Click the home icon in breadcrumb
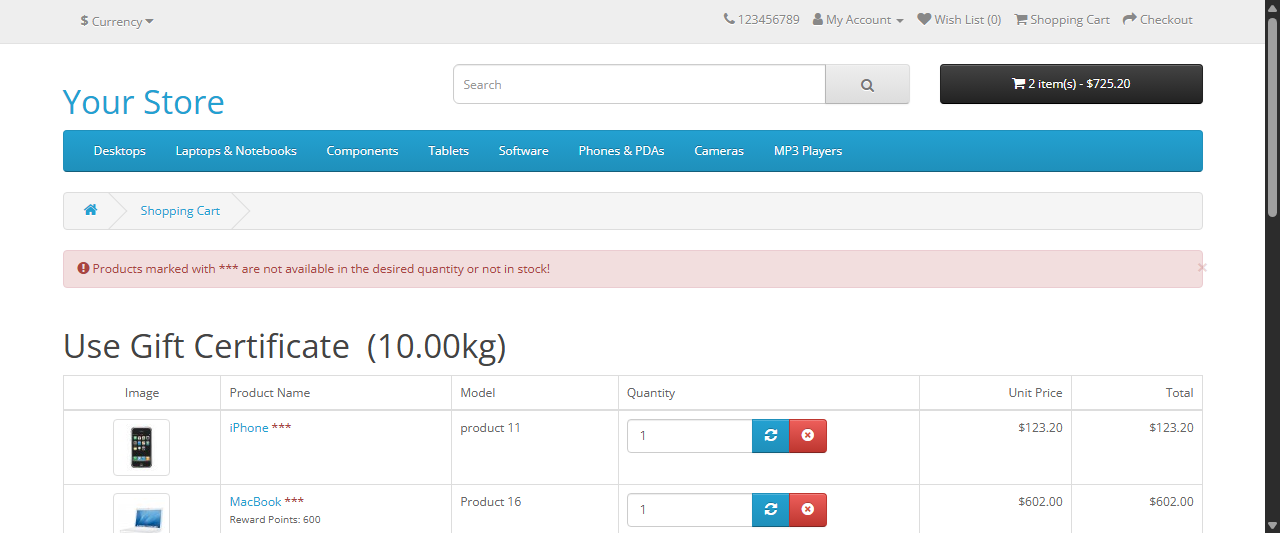 (90, 210)
